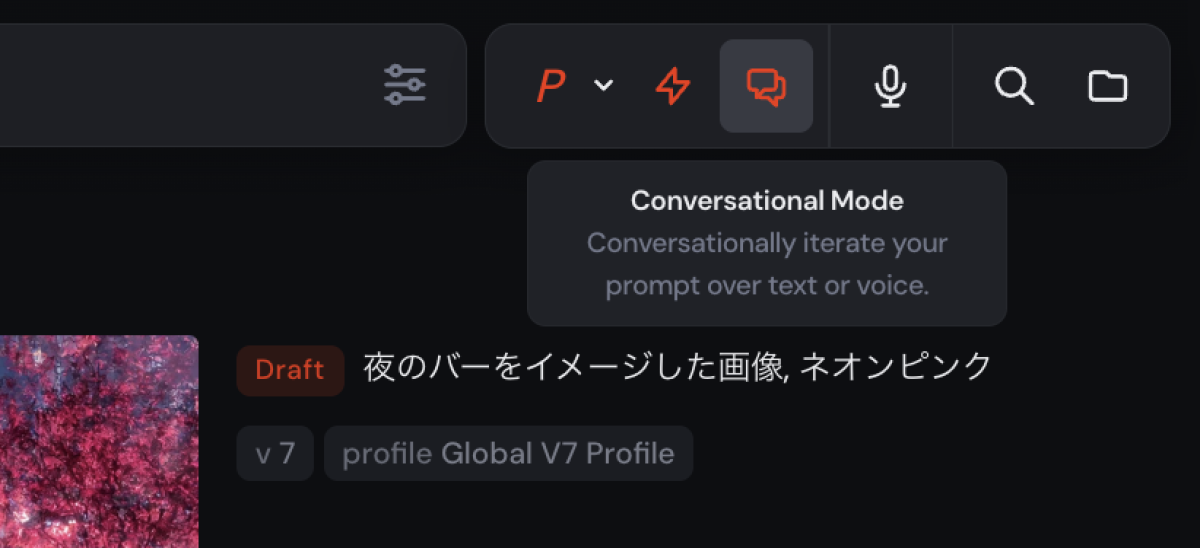Image resolution: width=1200 pixels, height=548 pixels.
Task: Click the orange Draft badge
Action: tap(290, 370)
